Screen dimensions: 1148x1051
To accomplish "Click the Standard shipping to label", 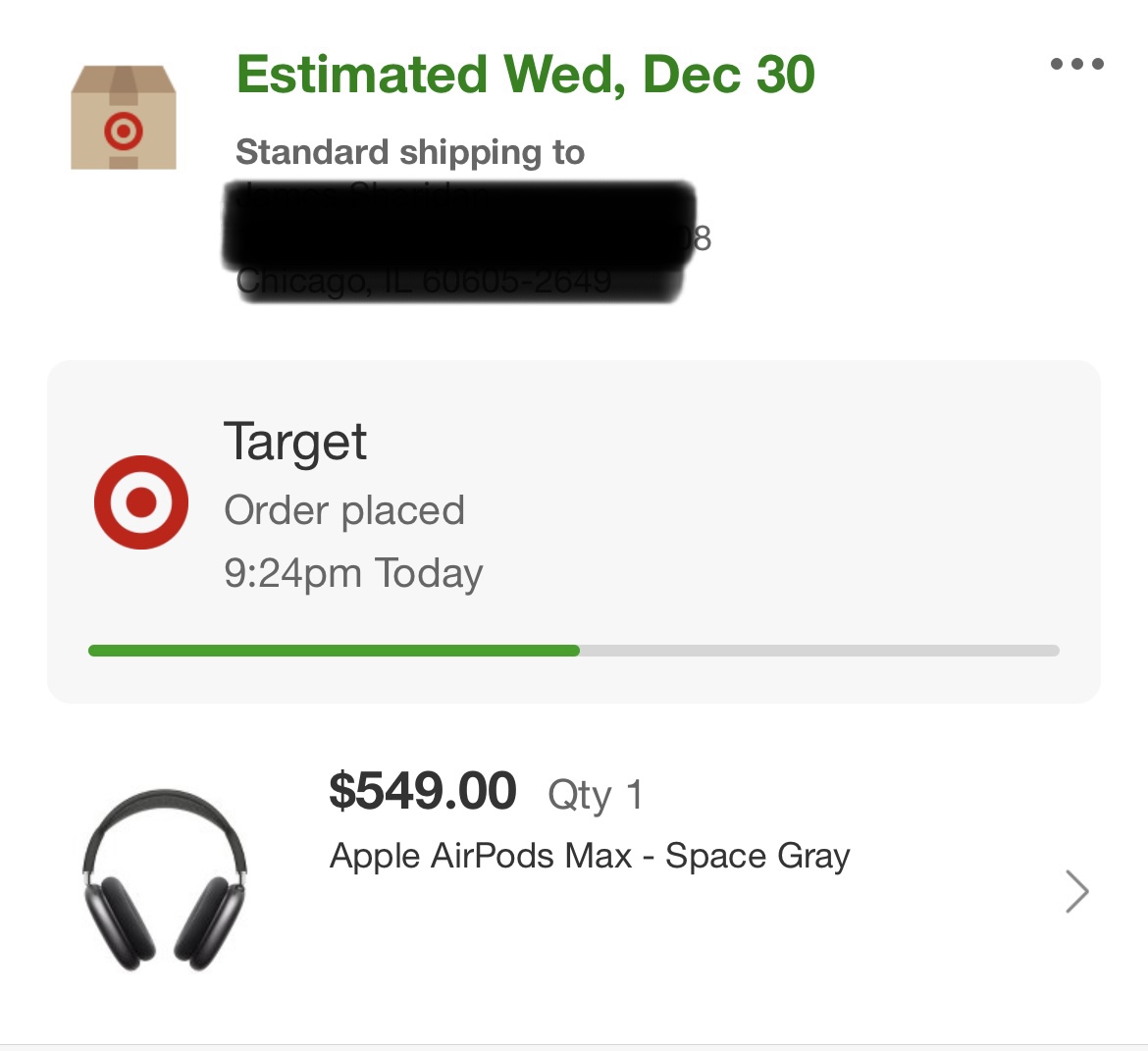I will click(x=410, y=153).
